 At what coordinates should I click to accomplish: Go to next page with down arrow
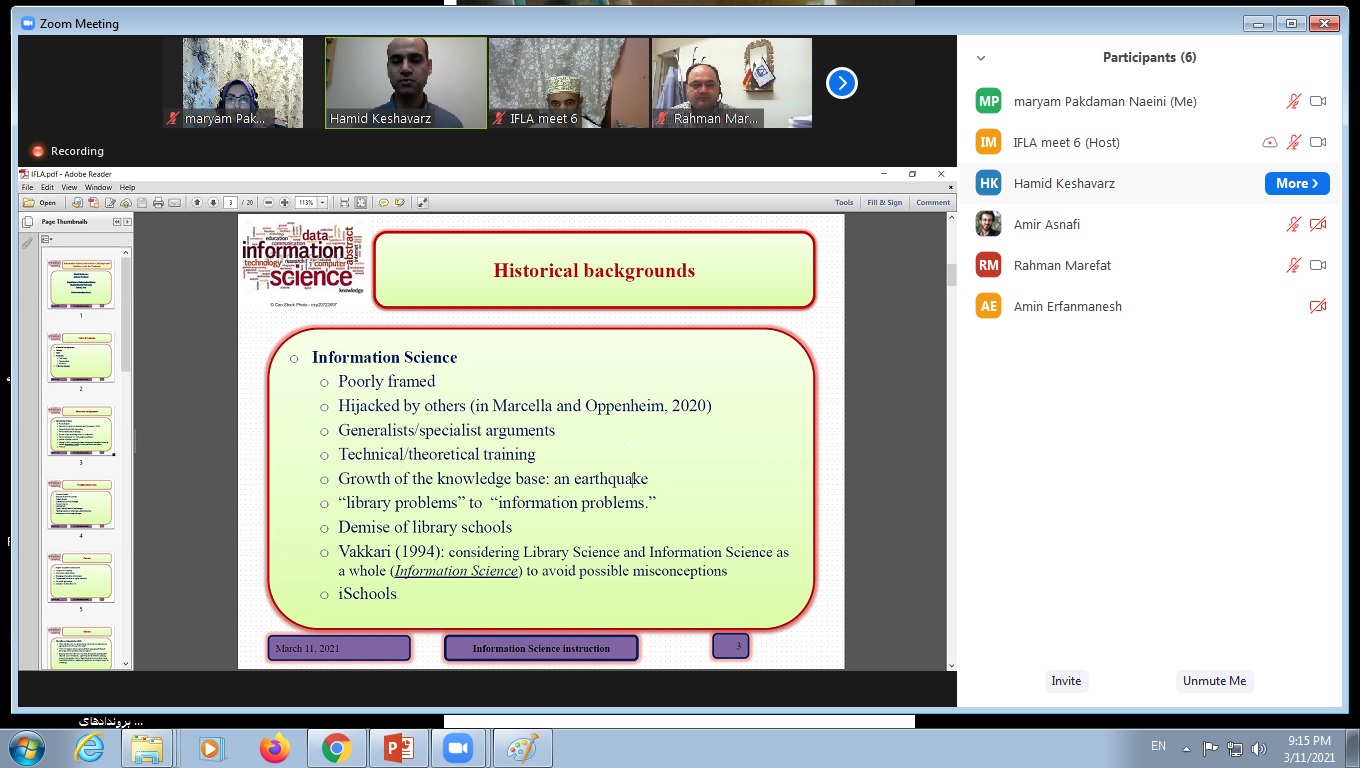(x=212, y=203)
